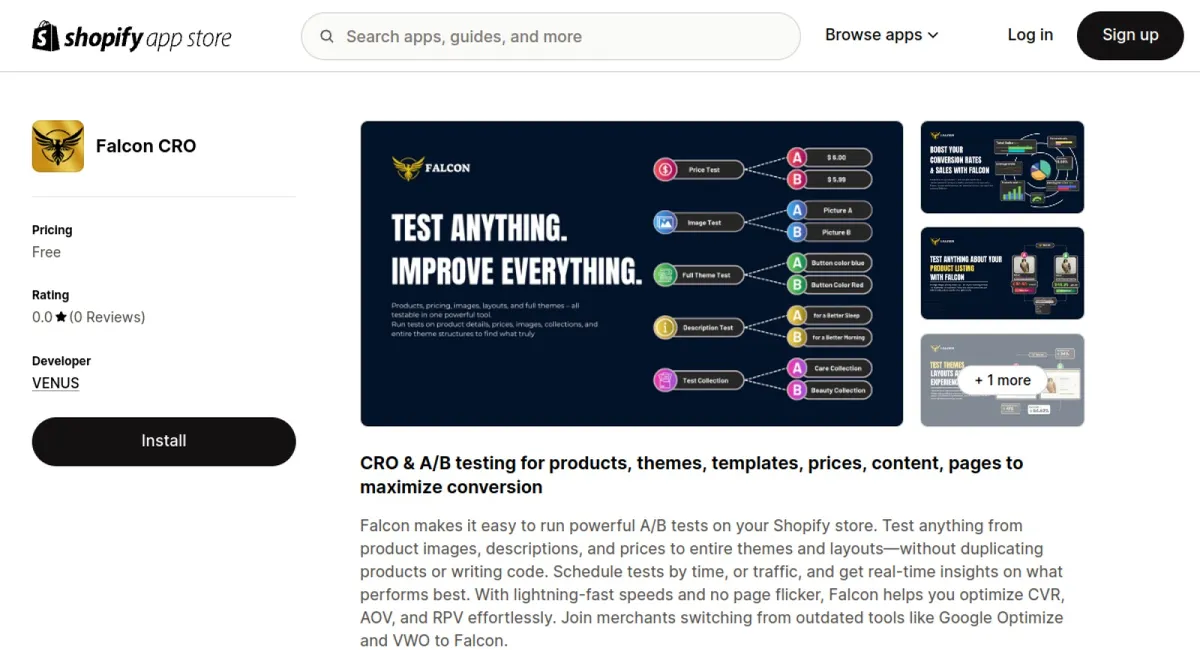Select the Free pricing text
The image size is (1200, 650).
click(46, 252)
